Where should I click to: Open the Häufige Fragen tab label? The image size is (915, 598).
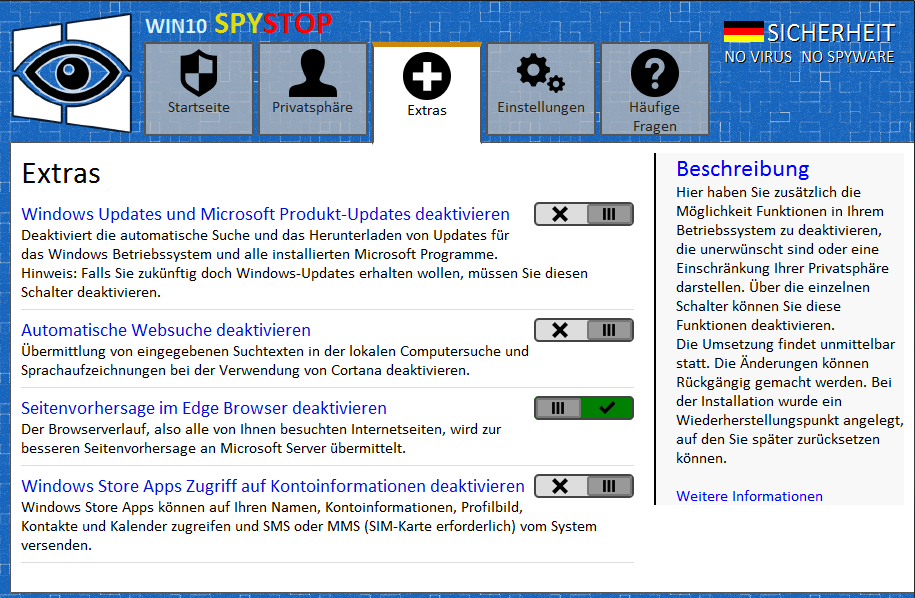click(x=655, y=117)
